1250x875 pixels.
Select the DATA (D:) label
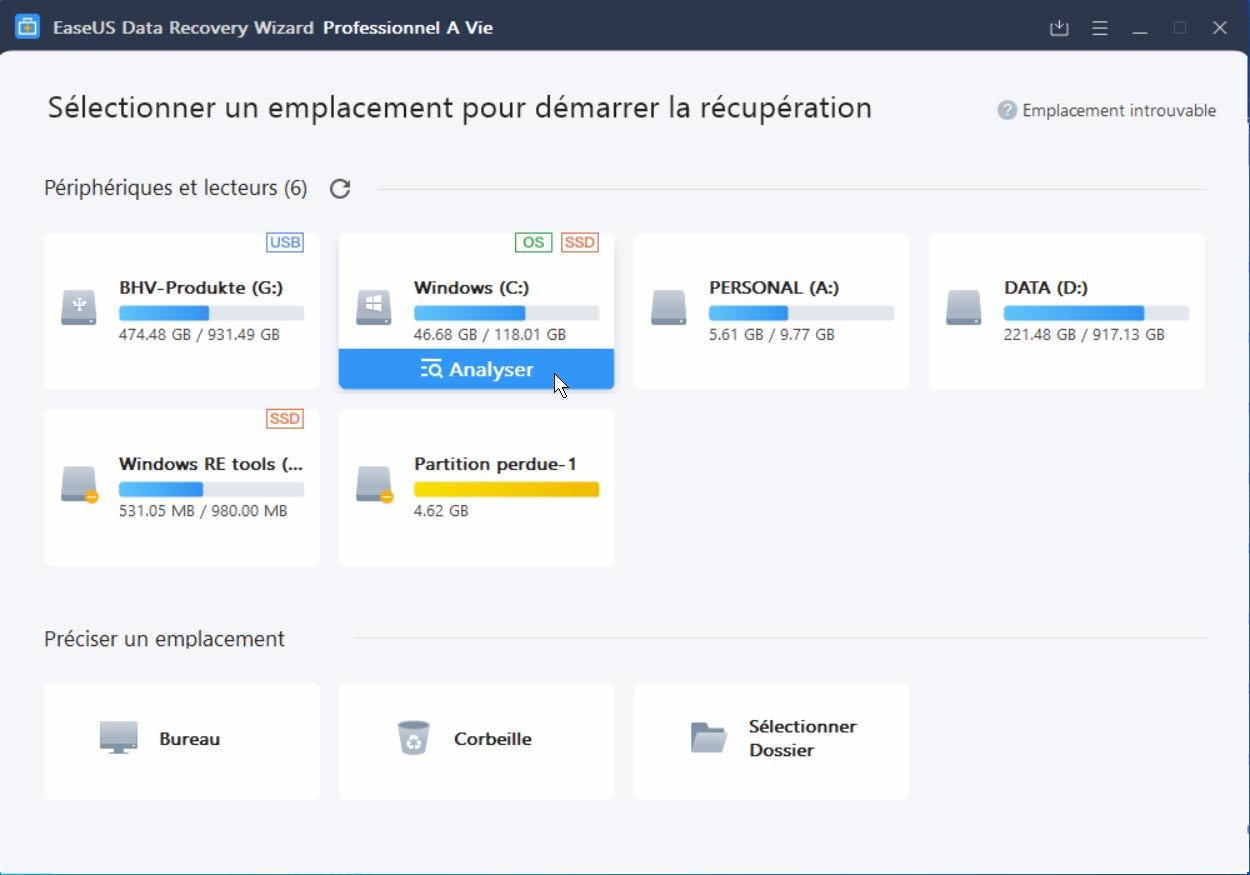click(x=1046, y=288)
